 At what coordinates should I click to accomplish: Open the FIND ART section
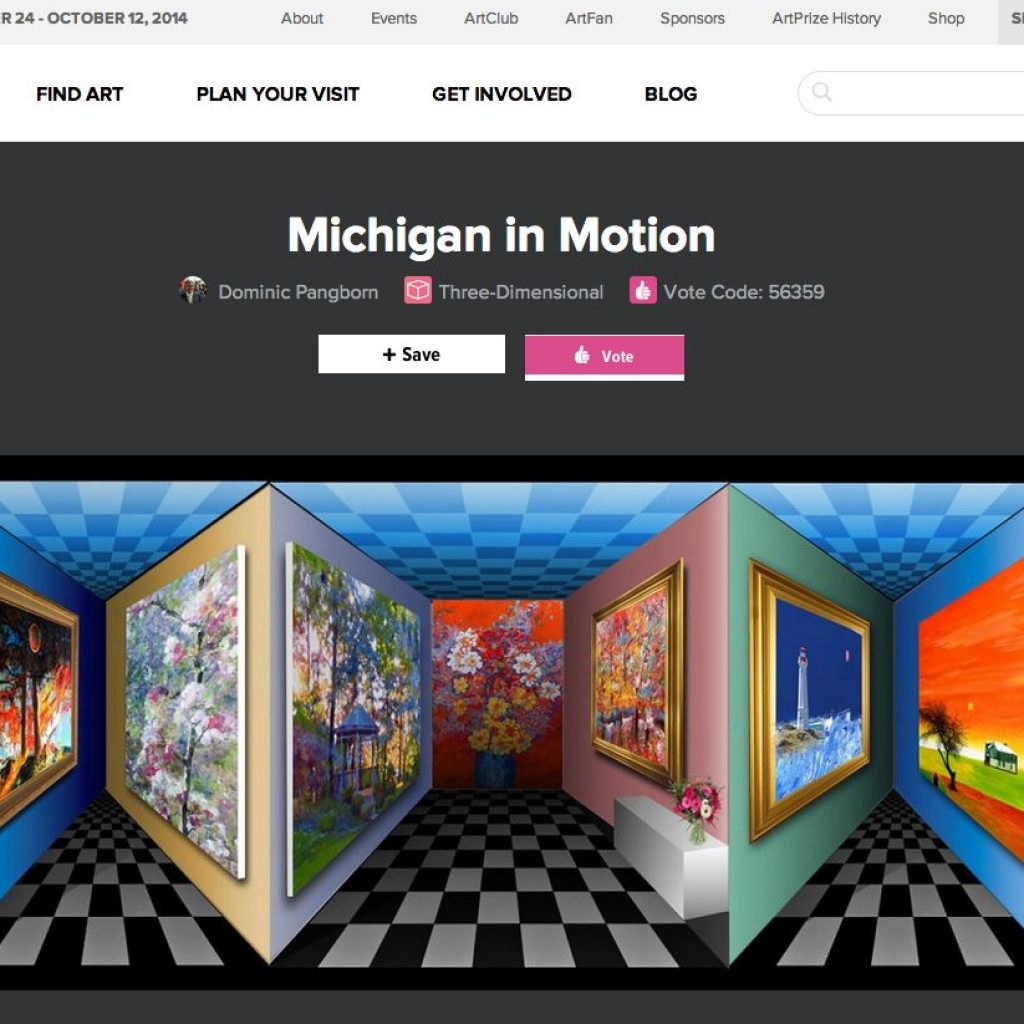[80, 94]
